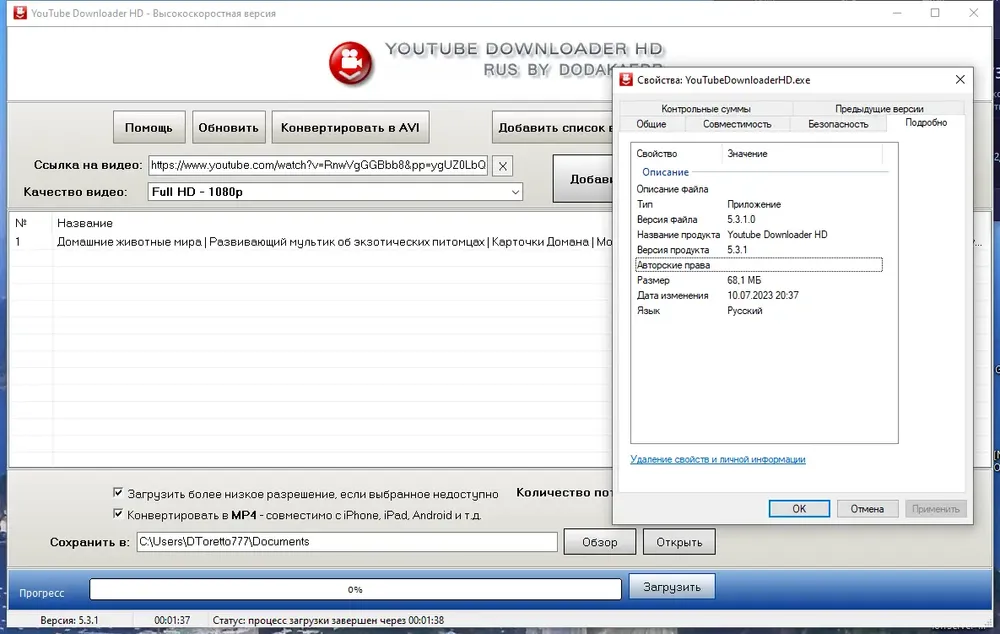Click the icon in the Properties dialog title
The image size is (1000, 634).
626,80
